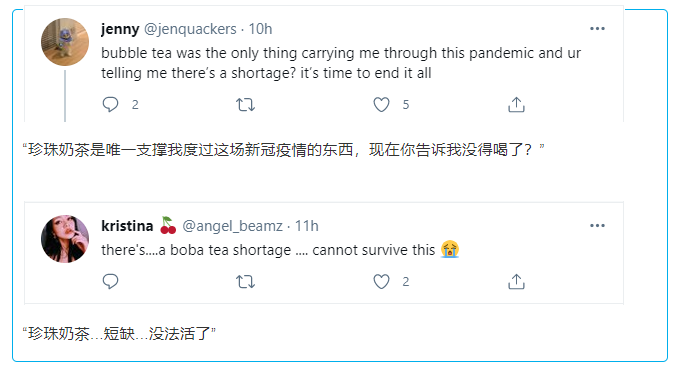The width and height of the screenshot is (677, 366).
Task: Share kristina's tweet via the share icon
Action: (x=516, y=281)
